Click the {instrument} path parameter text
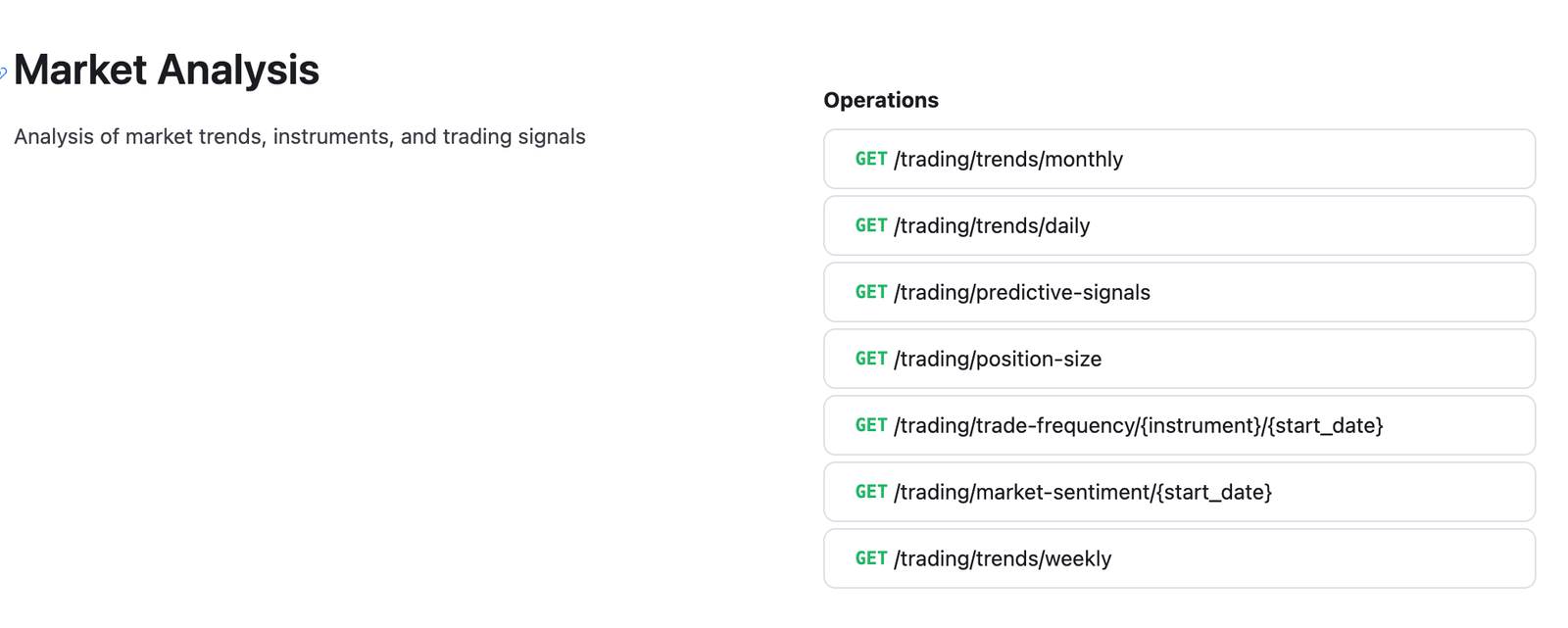 (x=1200, y=426)
